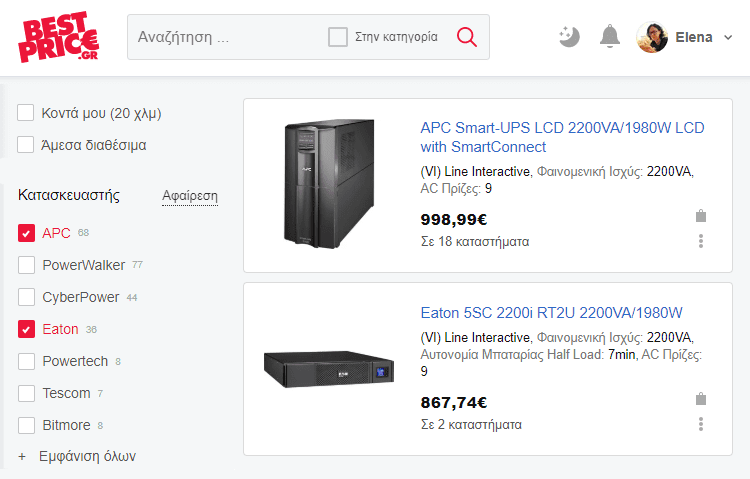Uncheck the Eaton manufacturer filter

click(x=26, y=329)
